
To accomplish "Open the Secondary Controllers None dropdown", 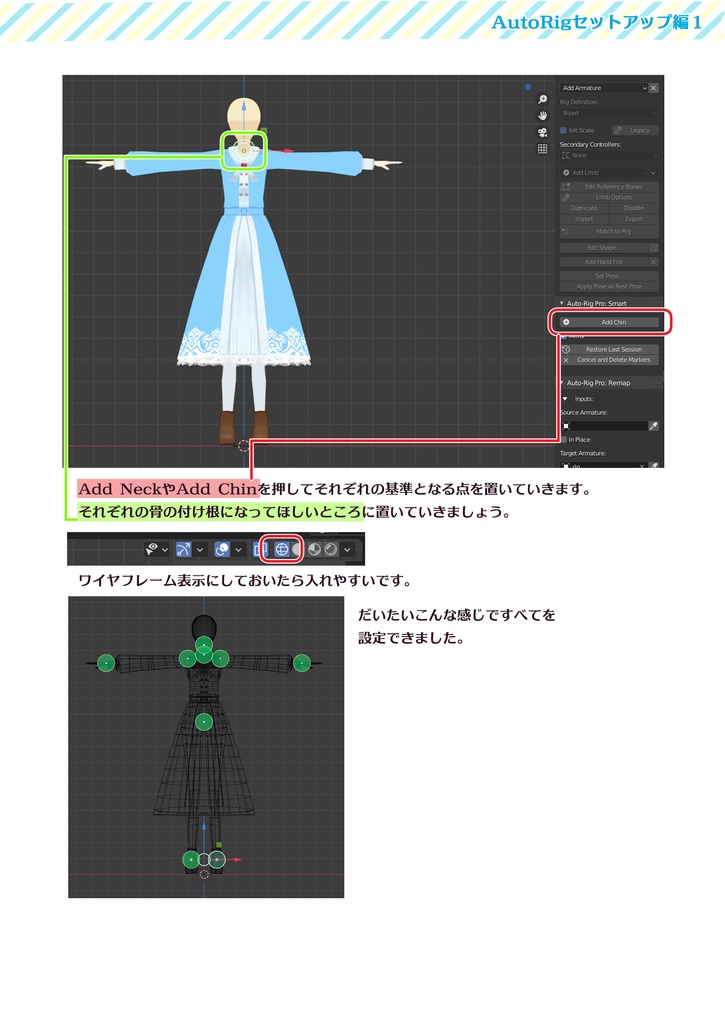I will (x=609, y=155).
